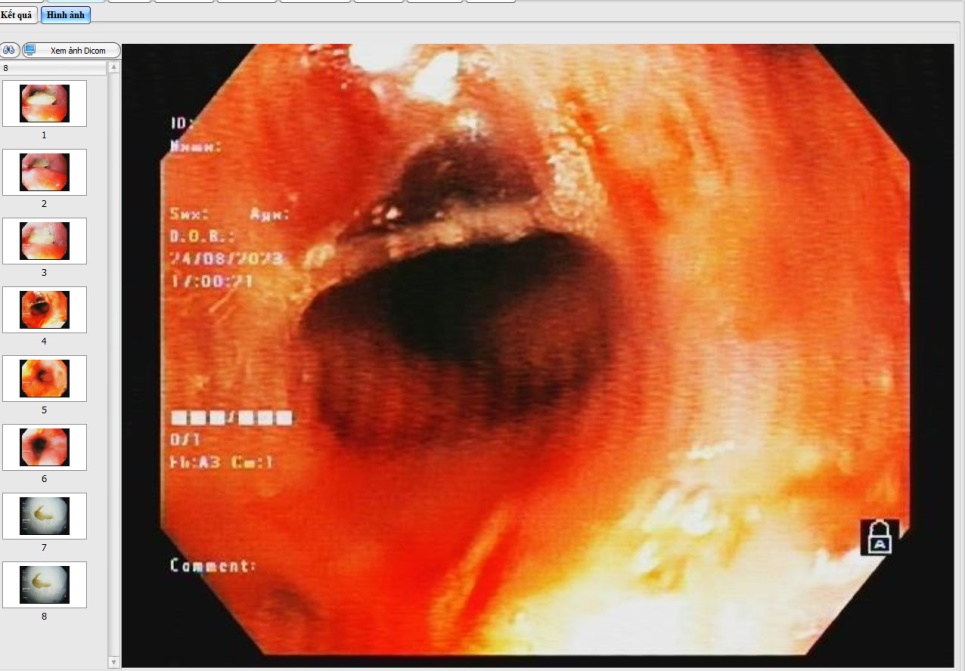View thumbnail image 6
The height and width of the screenshot is (671, 965).
click(44, 447)
